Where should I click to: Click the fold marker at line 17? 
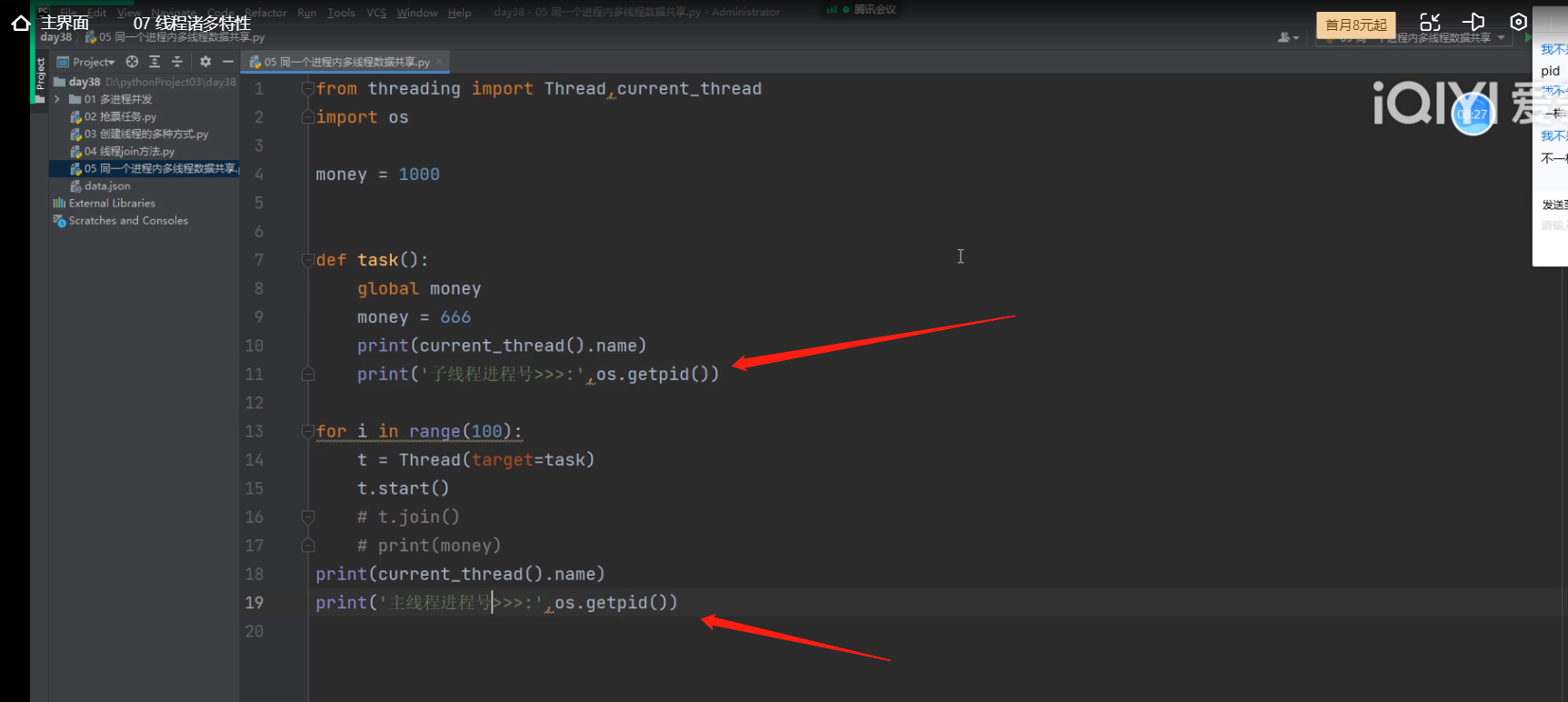click(308, 546)
